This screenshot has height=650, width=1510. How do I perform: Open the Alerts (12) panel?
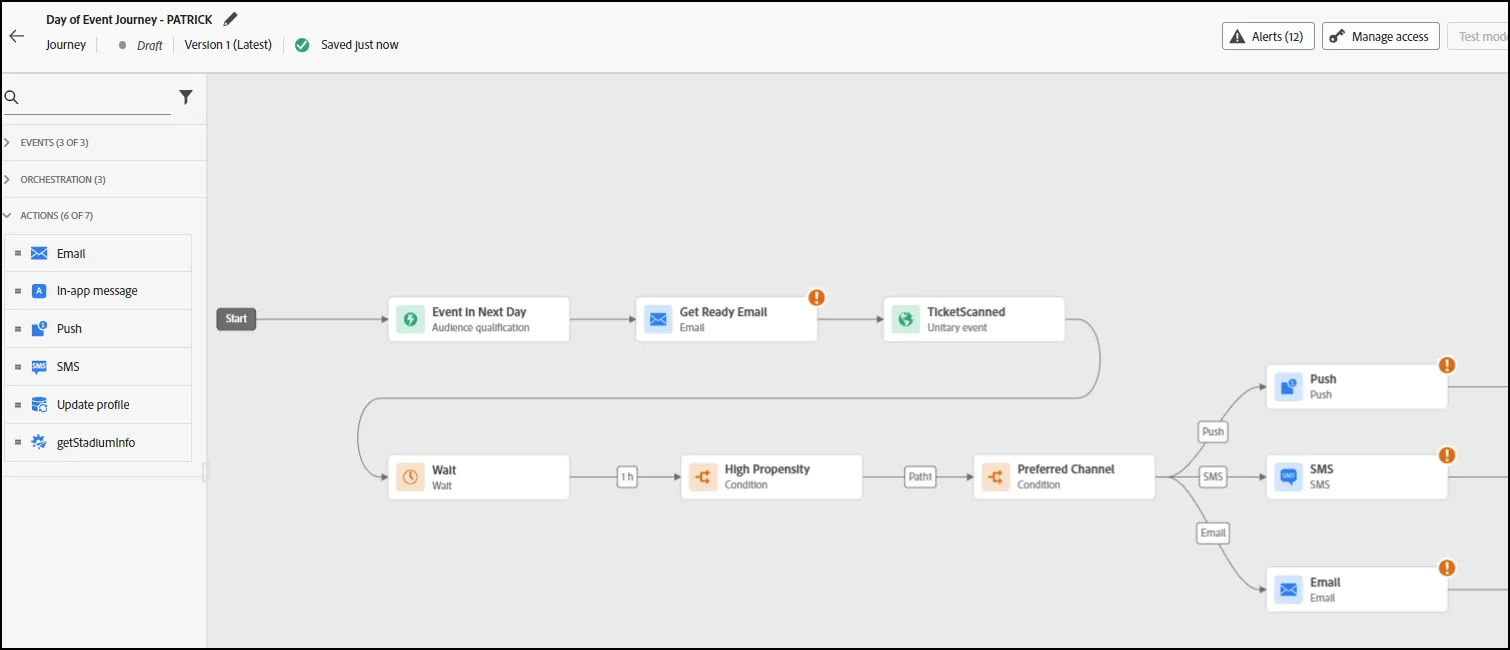1268,37
